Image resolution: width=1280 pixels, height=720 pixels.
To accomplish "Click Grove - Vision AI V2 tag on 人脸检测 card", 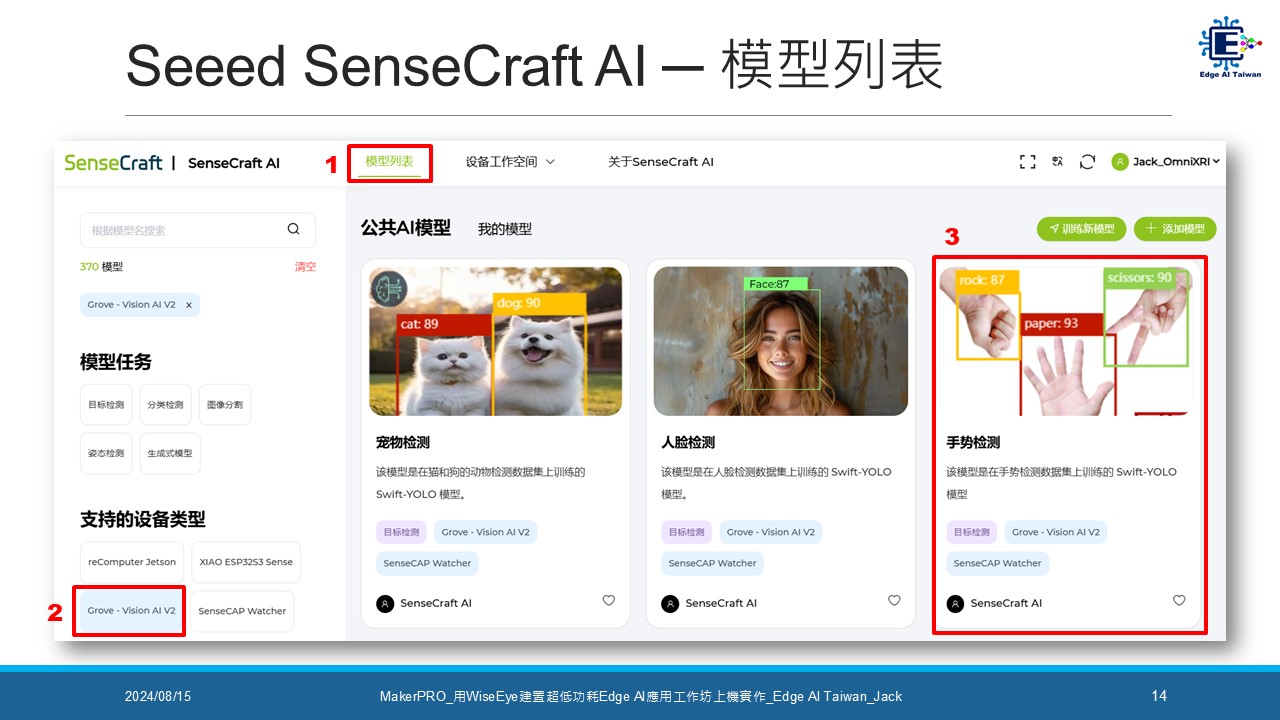I will [x=770, y=532].
